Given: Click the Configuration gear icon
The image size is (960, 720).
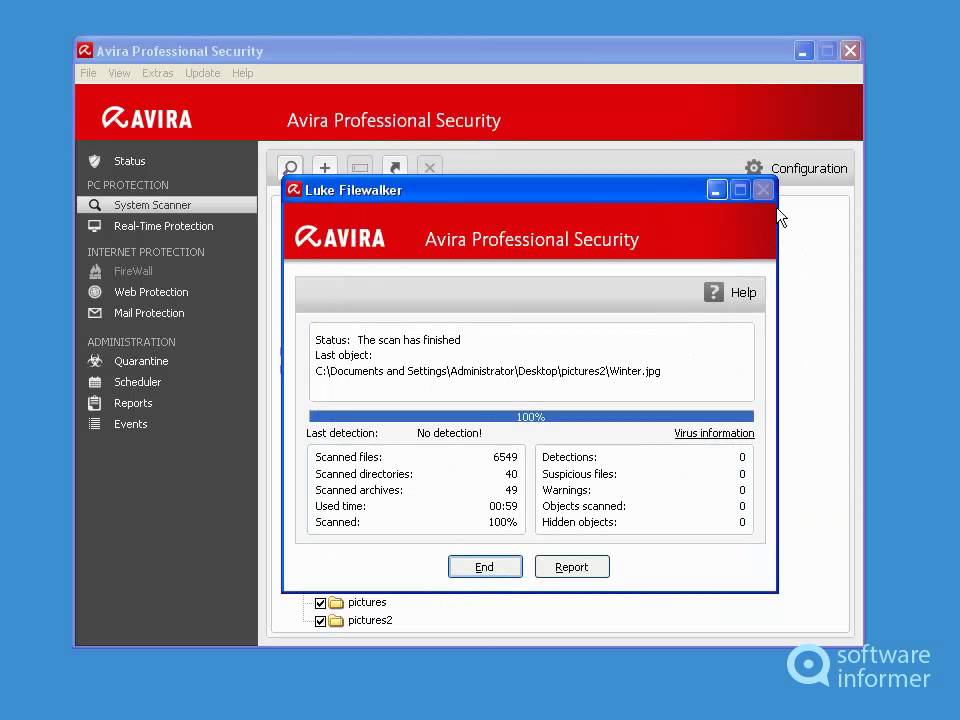Looking at the screenshot, I should pyautogui.click(x=754, y=168).
